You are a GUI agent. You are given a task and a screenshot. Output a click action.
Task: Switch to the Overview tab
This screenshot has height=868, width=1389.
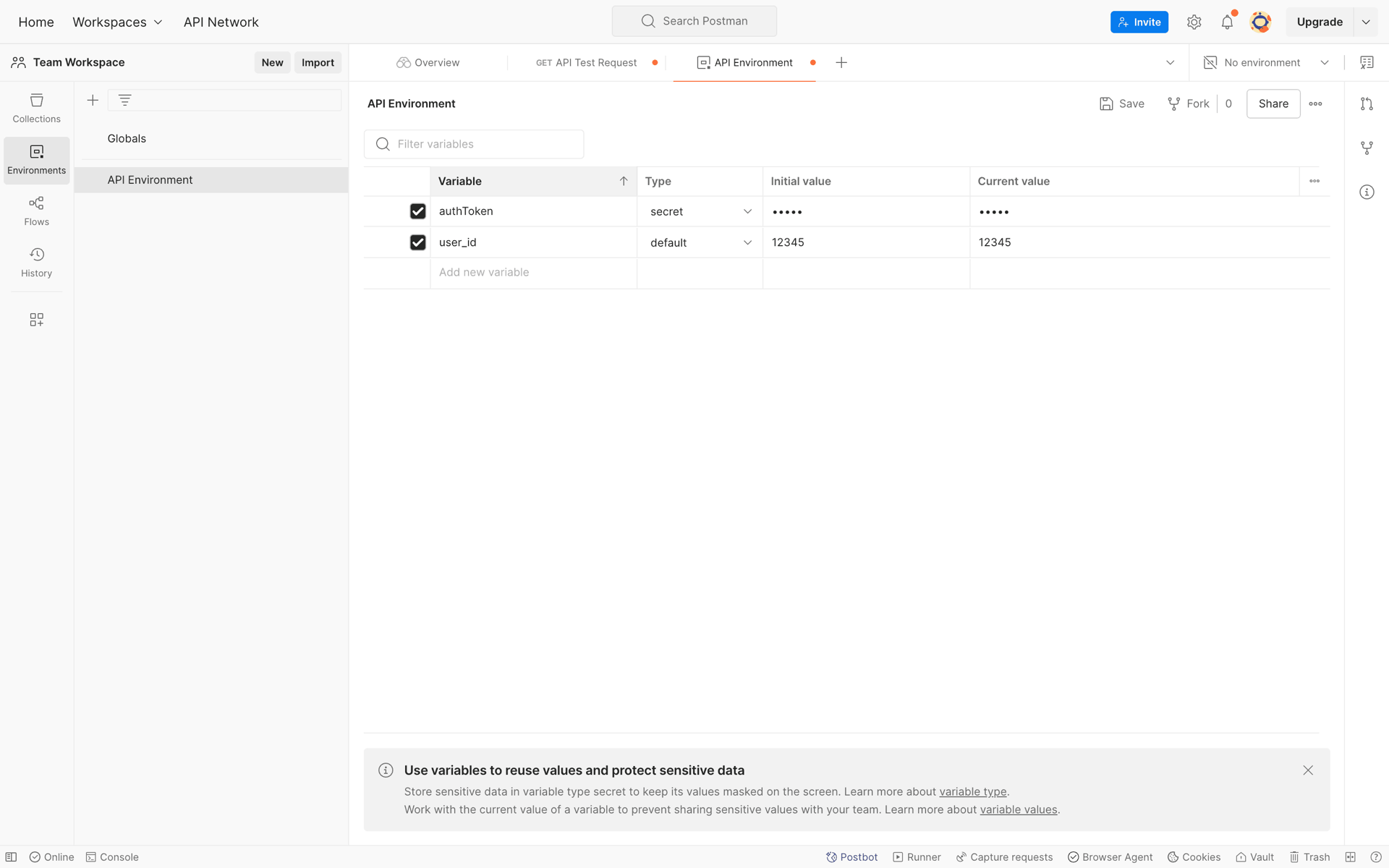pyautogui.click(x=428, y=62)
